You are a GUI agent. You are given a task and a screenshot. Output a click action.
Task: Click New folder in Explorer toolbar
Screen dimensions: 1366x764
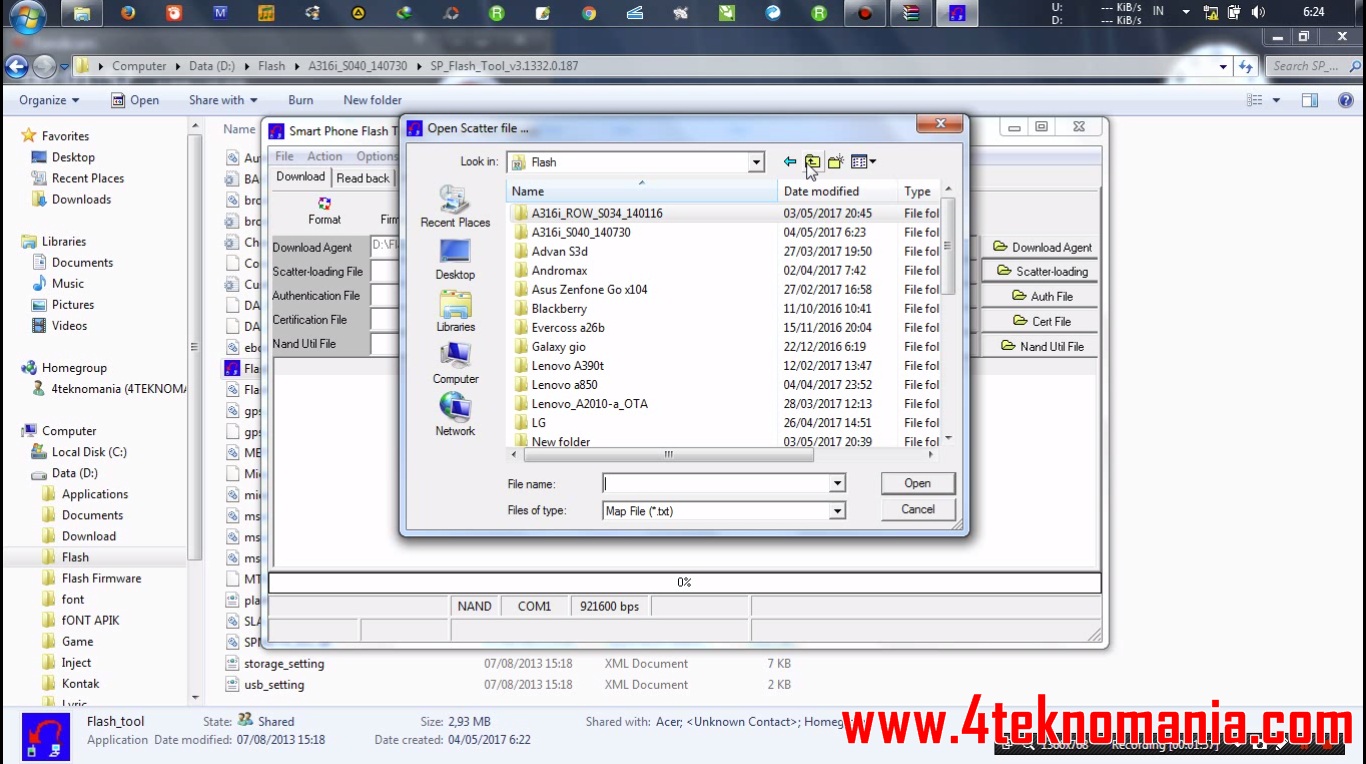[x=372, y=100]
